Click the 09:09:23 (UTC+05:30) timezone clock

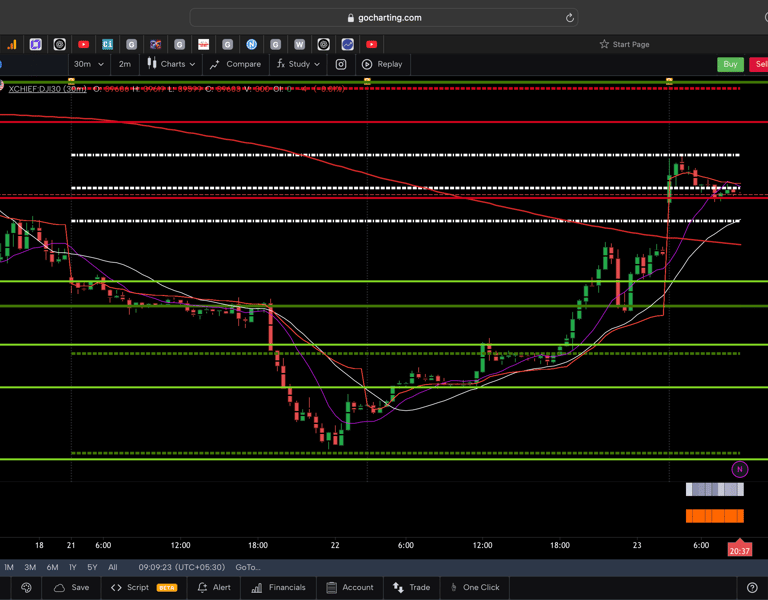click(x=182, y=567)
